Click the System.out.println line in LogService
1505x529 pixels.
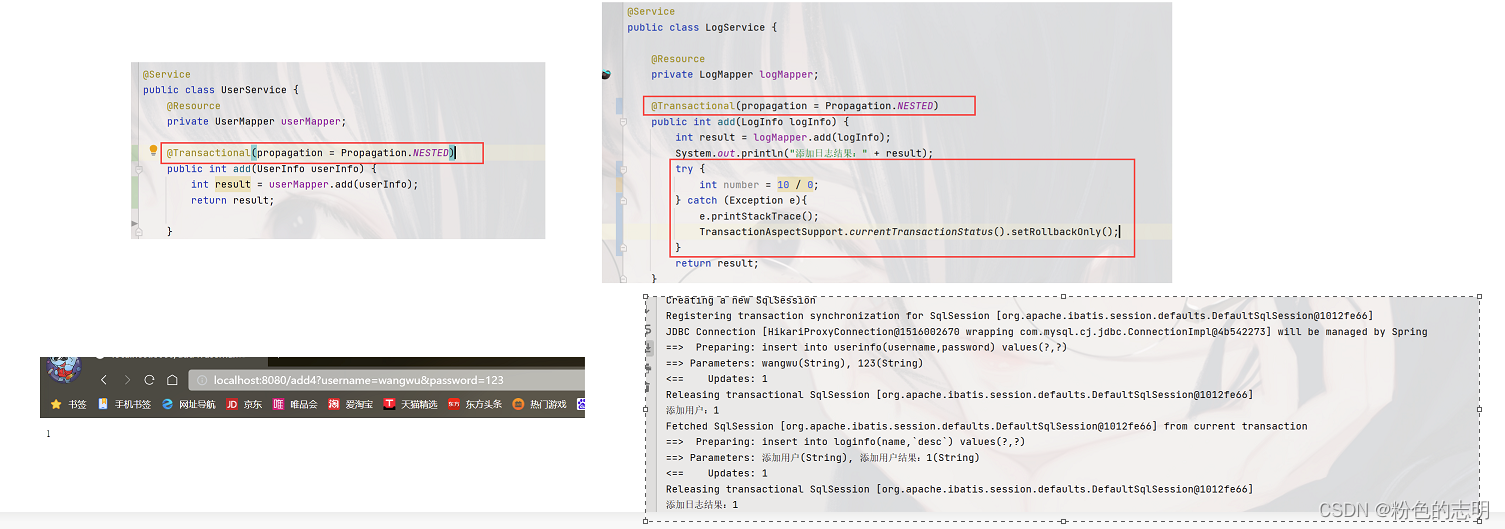[804, 153]
